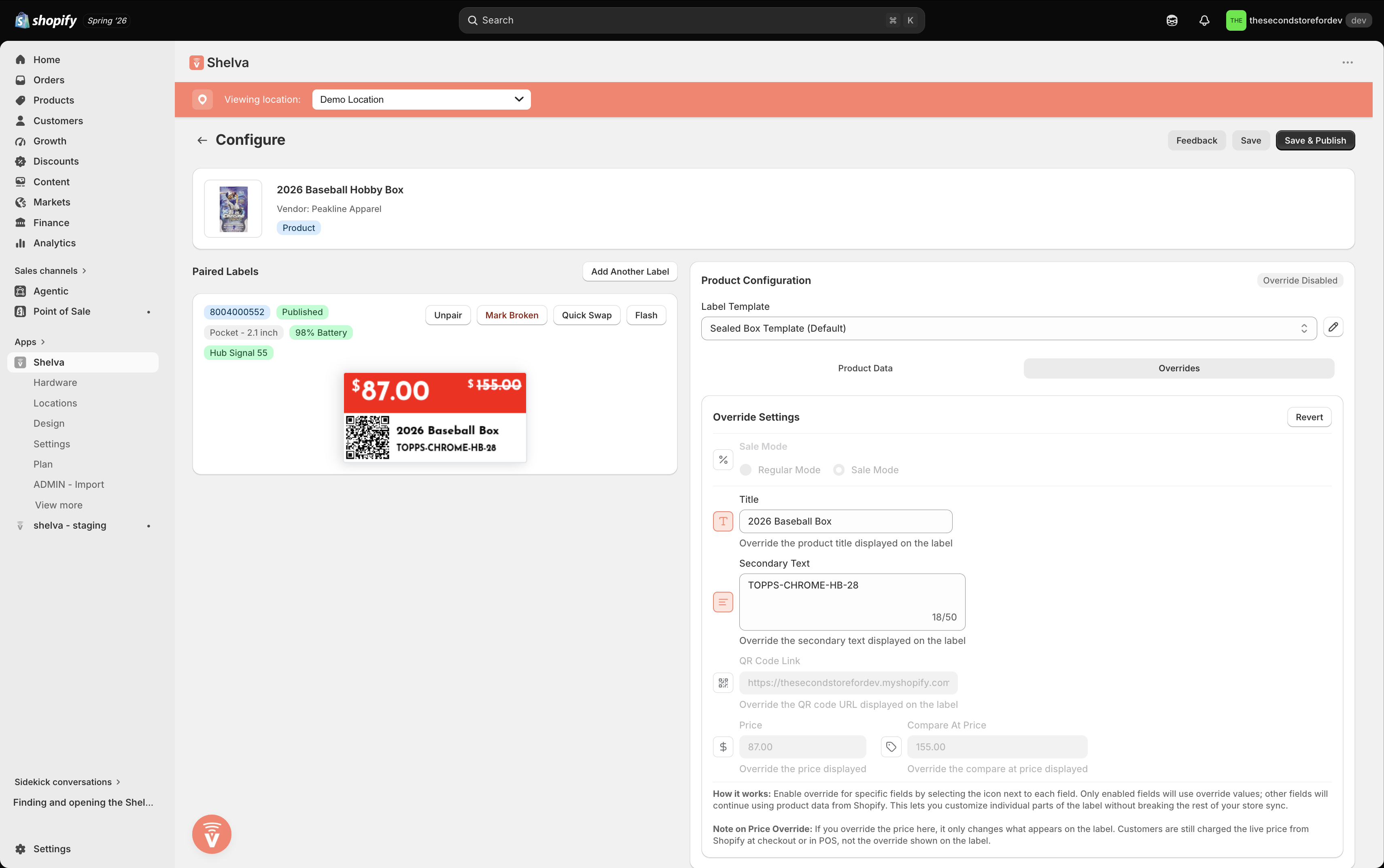Click the Home icon in sidebar
The width and height of the screenshot is (1384, 868).
[21, 60]
